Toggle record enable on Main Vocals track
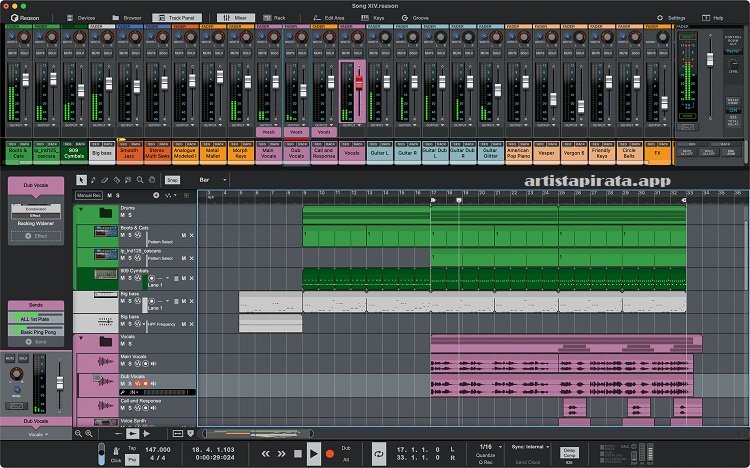 click(x=145, y=364)
